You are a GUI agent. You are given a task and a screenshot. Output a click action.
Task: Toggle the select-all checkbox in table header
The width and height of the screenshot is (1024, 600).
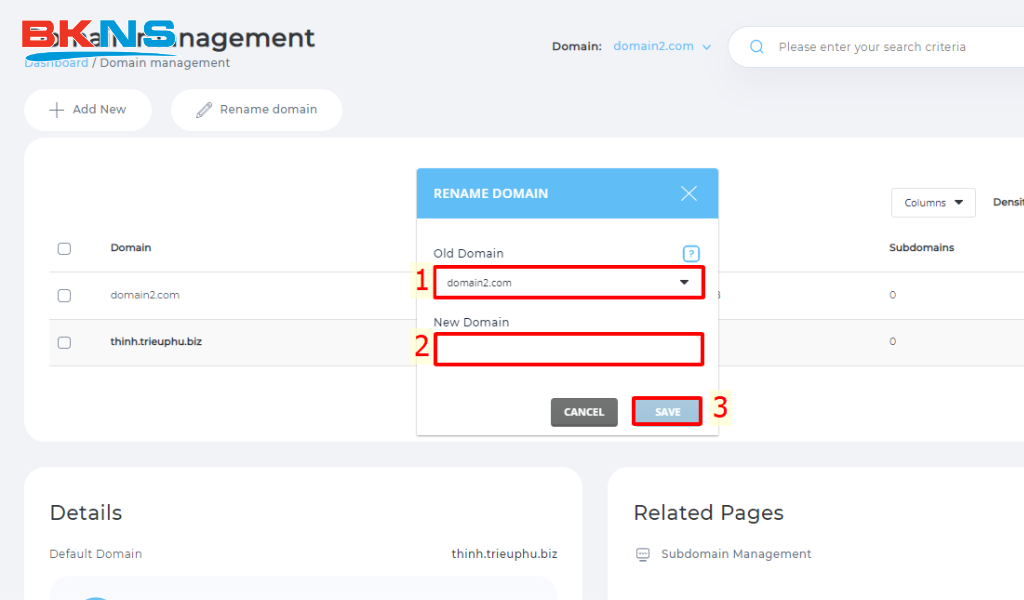tap(64, 249)
